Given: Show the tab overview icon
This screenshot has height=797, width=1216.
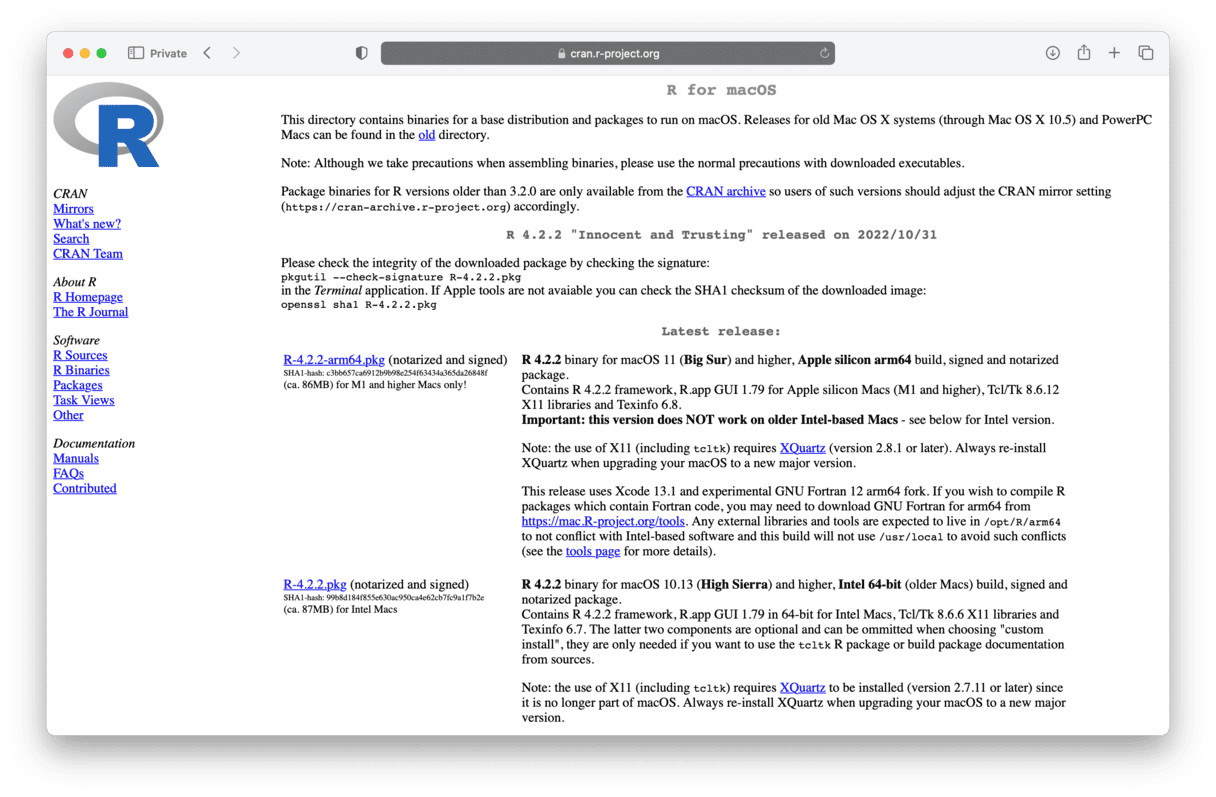Looking at the screenshot, I should point(1146,53).
